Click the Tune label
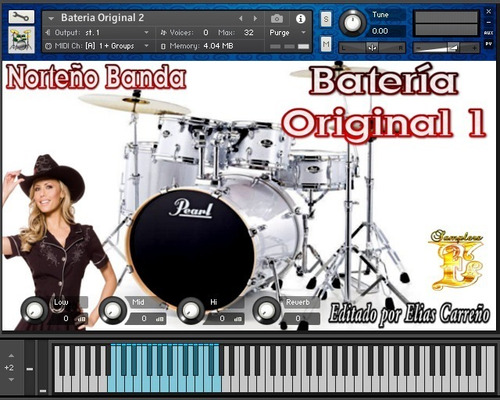This screenshot has height=400, width=500. (x=380, y=15)
